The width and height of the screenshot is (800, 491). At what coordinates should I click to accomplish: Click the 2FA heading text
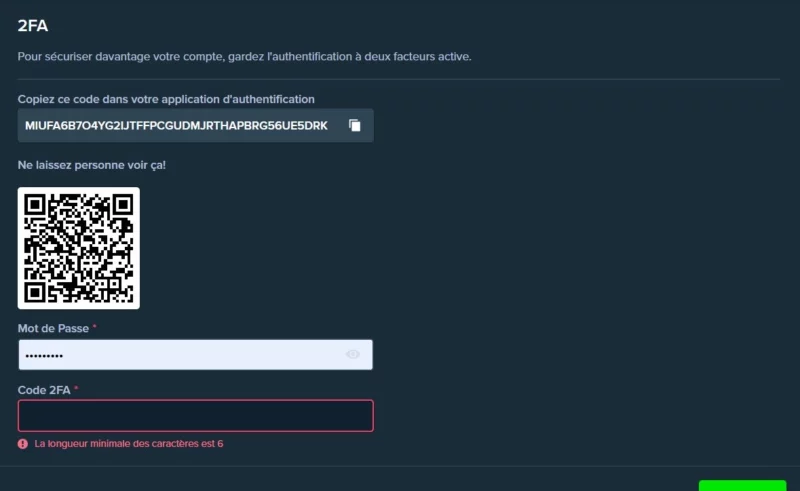pyautogui.click(x=33, y=26)
